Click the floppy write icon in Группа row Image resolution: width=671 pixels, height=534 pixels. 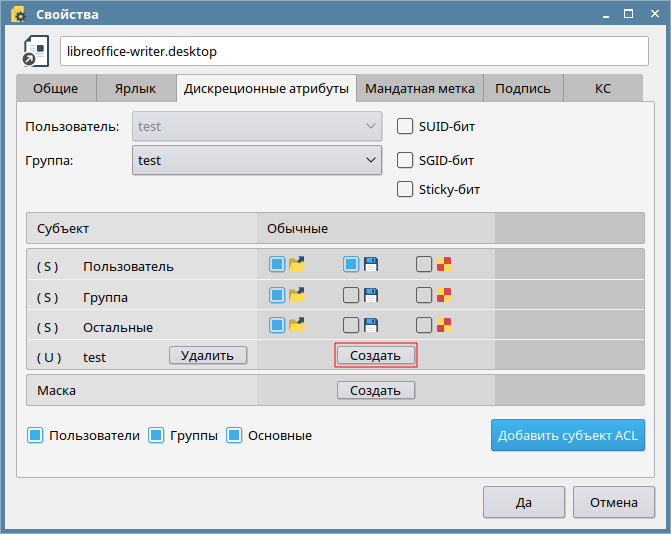370,295
